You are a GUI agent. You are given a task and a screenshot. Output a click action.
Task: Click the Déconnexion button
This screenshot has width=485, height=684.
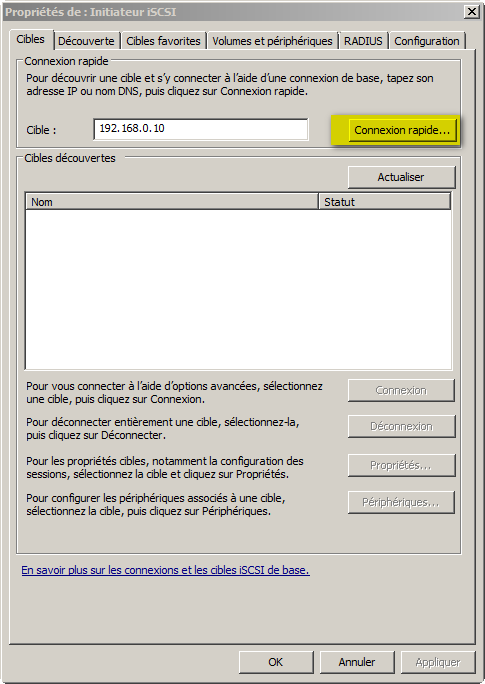tap(401, 426)
